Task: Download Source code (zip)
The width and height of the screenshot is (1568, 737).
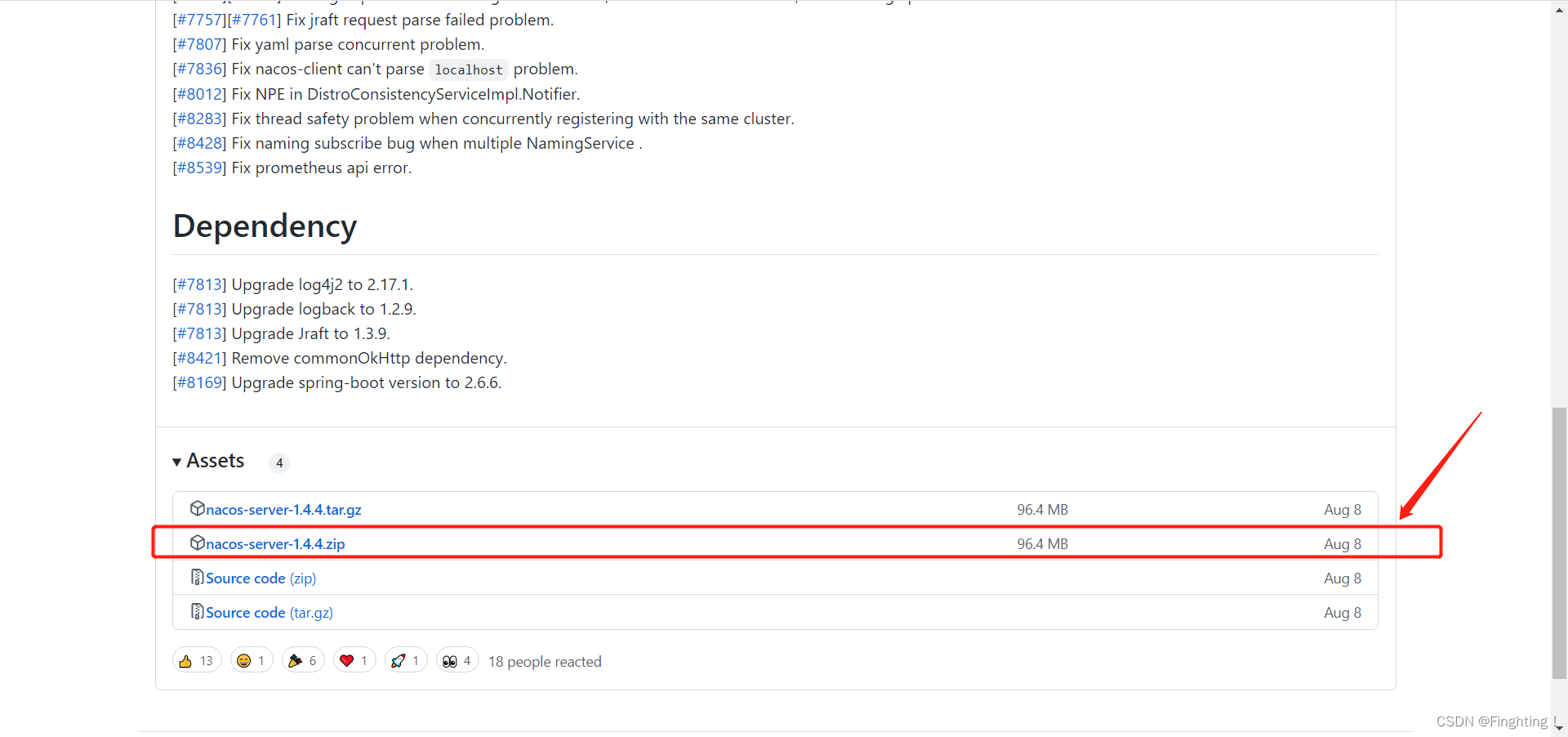Action: click(261, 578)
